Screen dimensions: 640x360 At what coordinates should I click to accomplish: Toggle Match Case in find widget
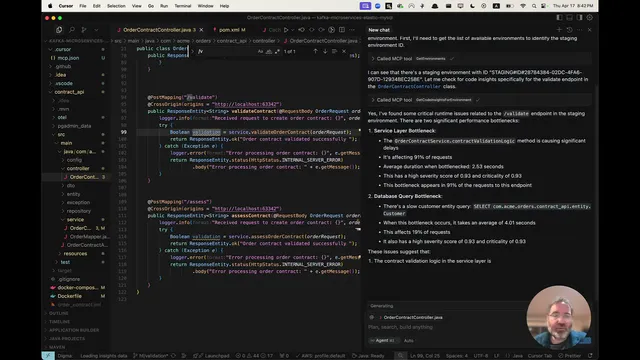tap(260, 51)
